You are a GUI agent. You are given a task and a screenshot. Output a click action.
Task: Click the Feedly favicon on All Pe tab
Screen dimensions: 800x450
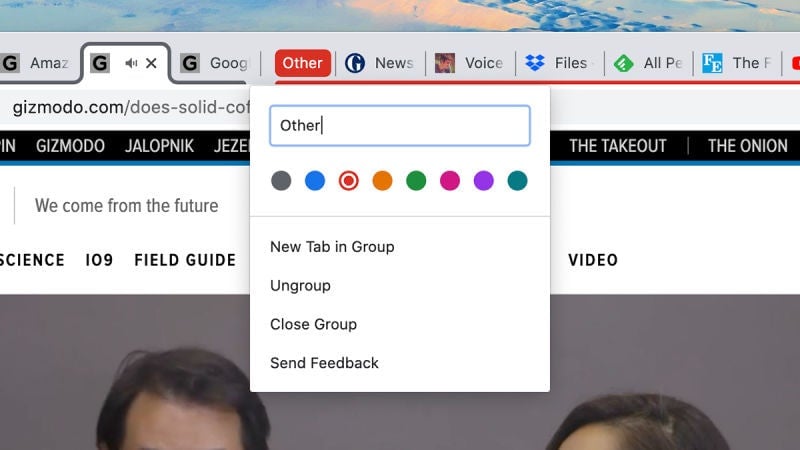point(623,63)
